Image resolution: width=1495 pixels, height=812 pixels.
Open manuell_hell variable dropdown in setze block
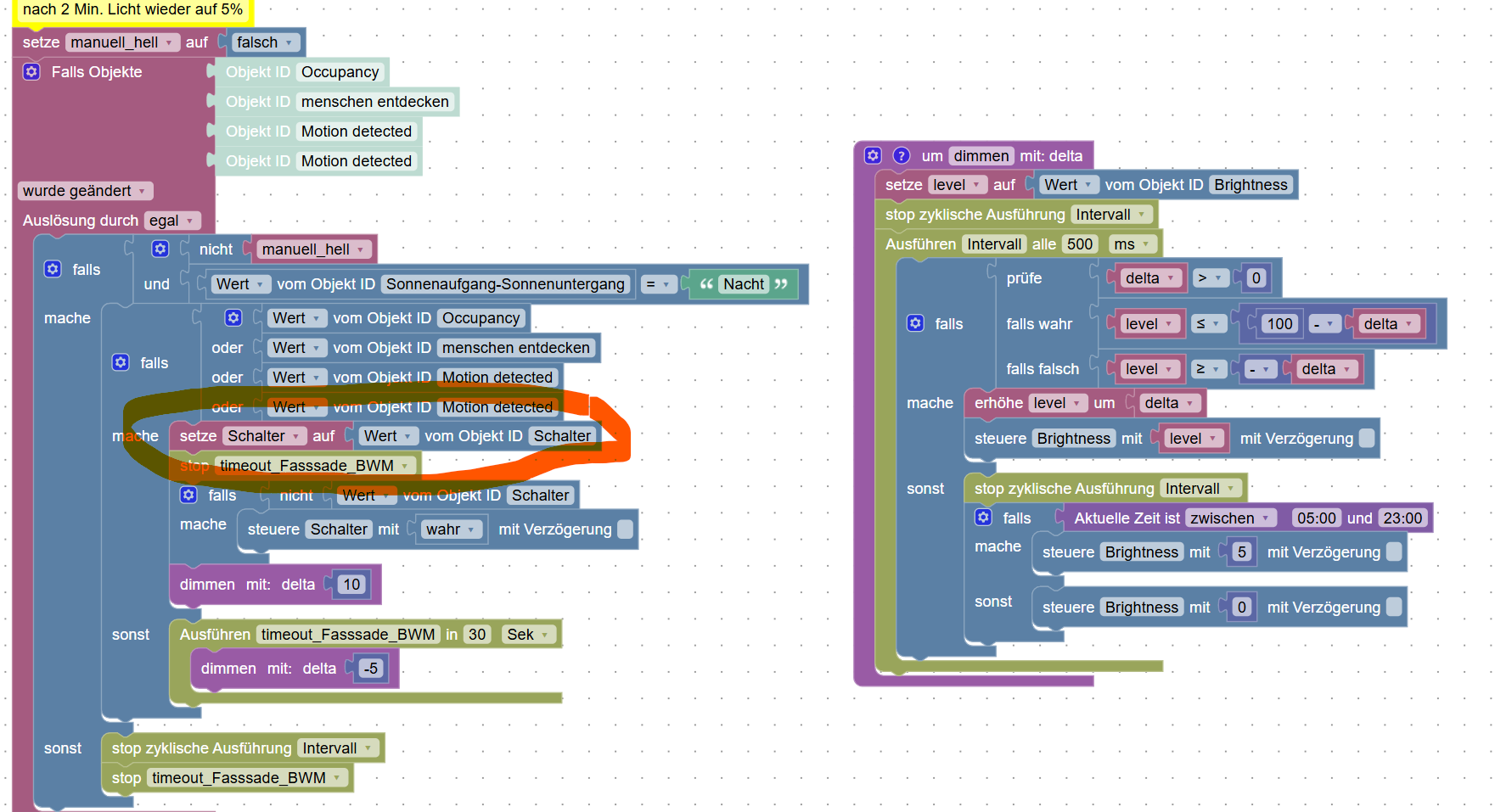point(122,42)
